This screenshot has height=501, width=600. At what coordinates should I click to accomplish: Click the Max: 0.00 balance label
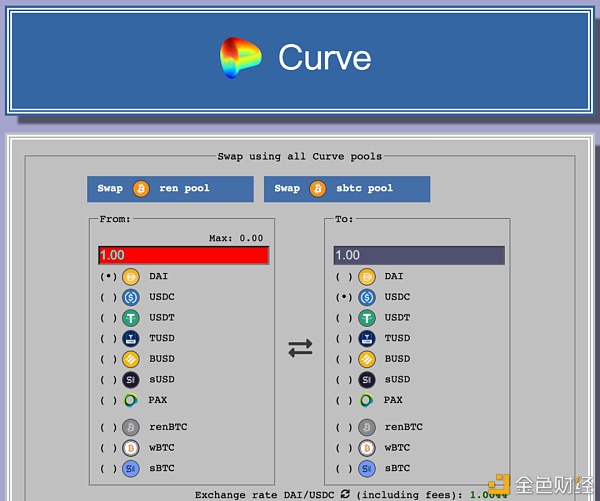coord(235,238)
